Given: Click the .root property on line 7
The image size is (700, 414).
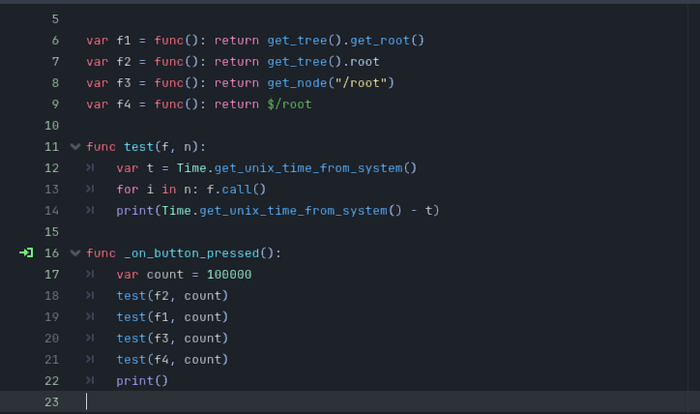Looking at the screenshot, I should click(361, 62).
